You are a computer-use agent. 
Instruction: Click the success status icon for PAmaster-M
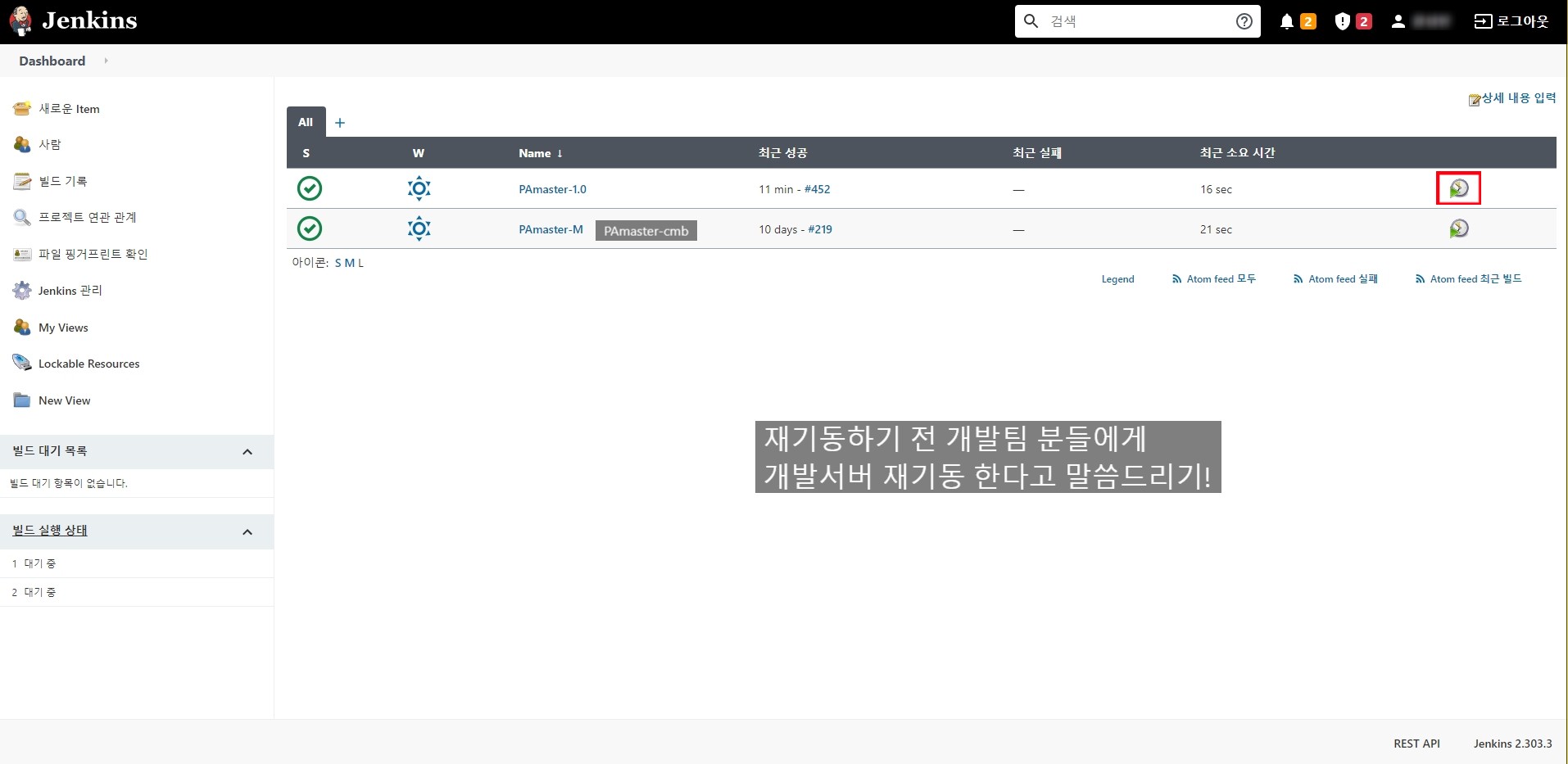[x=310, y=228]
